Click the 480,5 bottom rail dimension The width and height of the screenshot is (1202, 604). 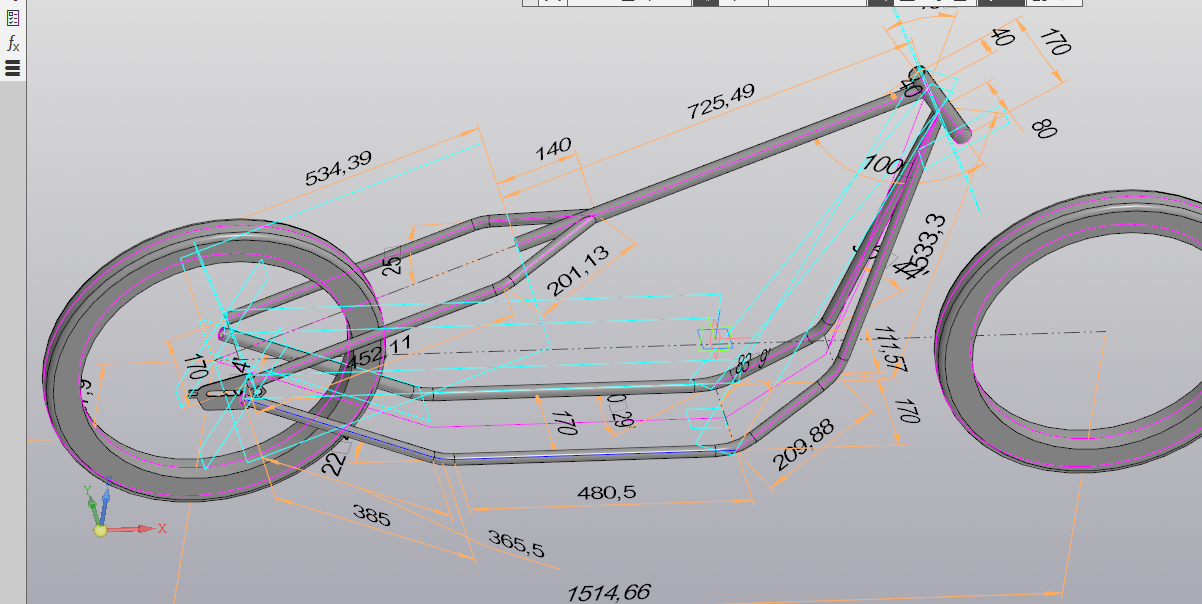point(607,492)
